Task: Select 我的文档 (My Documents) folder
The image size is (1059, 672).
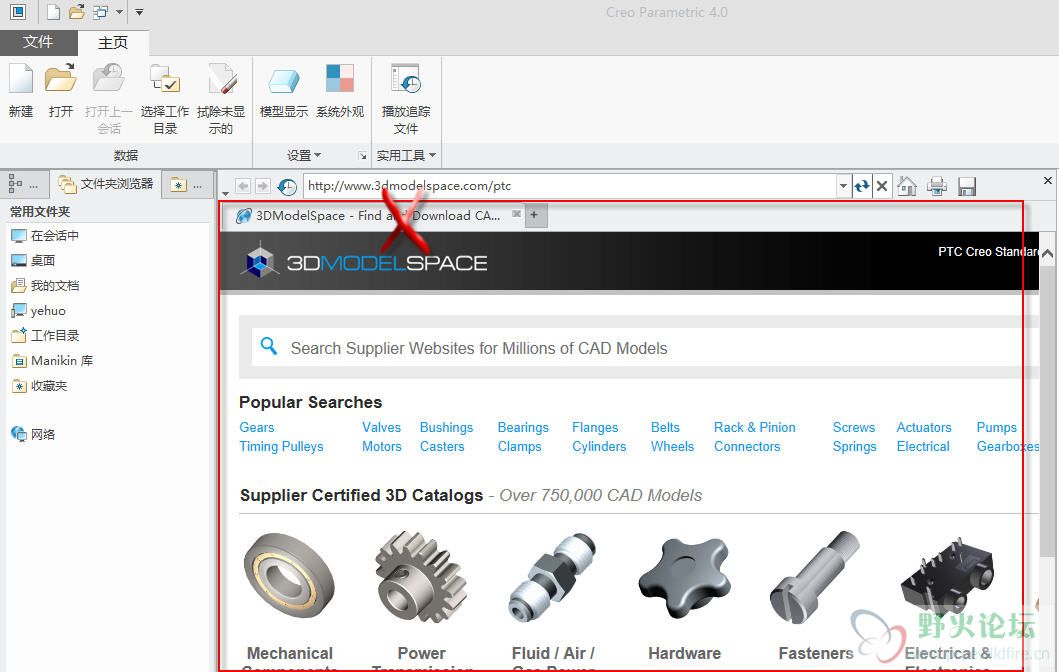Action: click(45, 286)
